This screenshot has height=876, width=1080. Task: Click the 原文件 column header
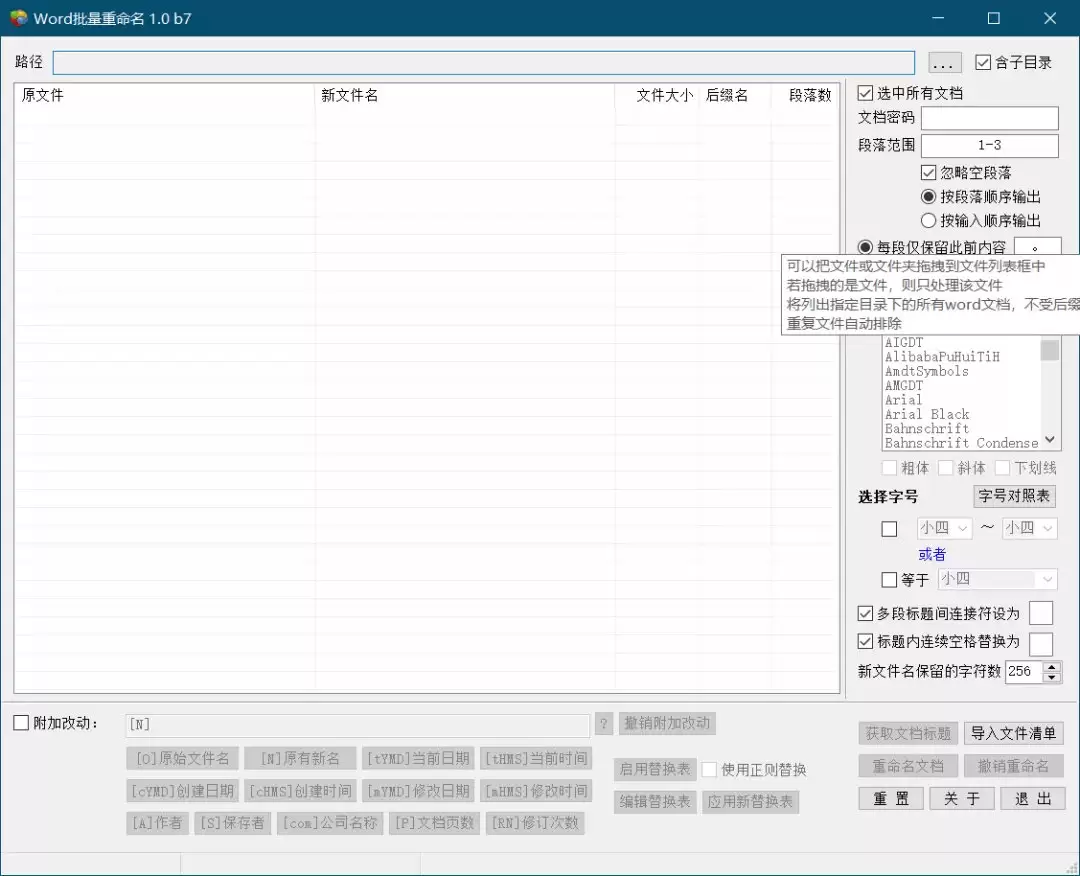164,95
